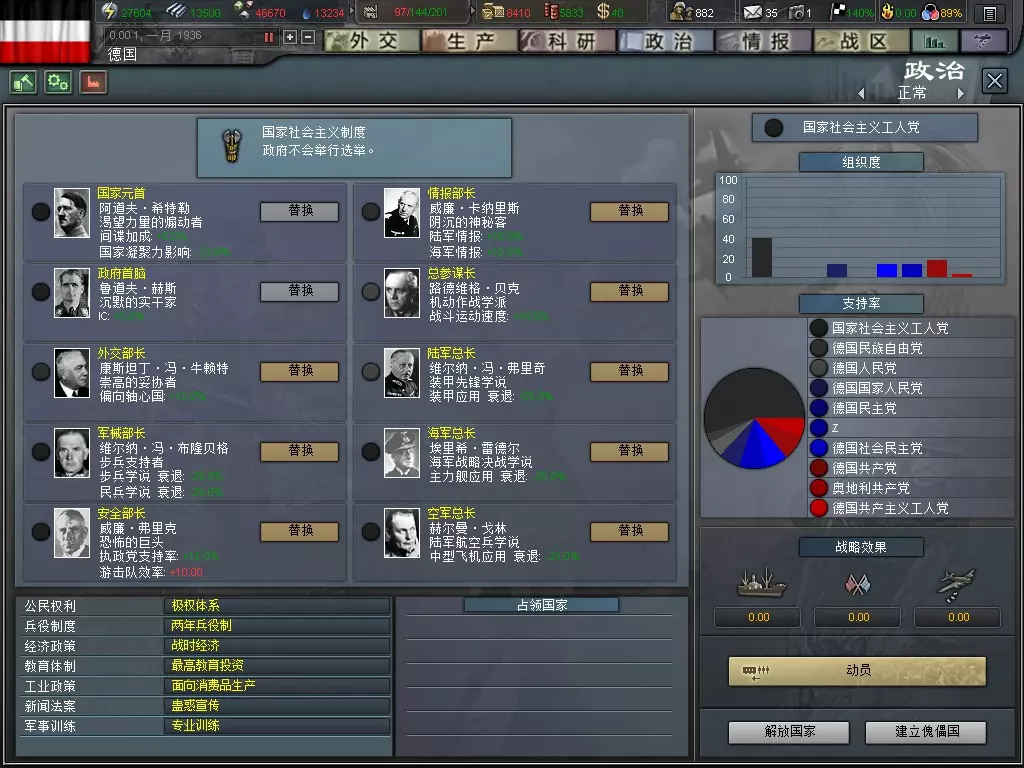Image resolution: width=1024 pixels, height=768 pixels.
Task: Click Göring's portrait under 空军总长
Action: tap(402, 533)
